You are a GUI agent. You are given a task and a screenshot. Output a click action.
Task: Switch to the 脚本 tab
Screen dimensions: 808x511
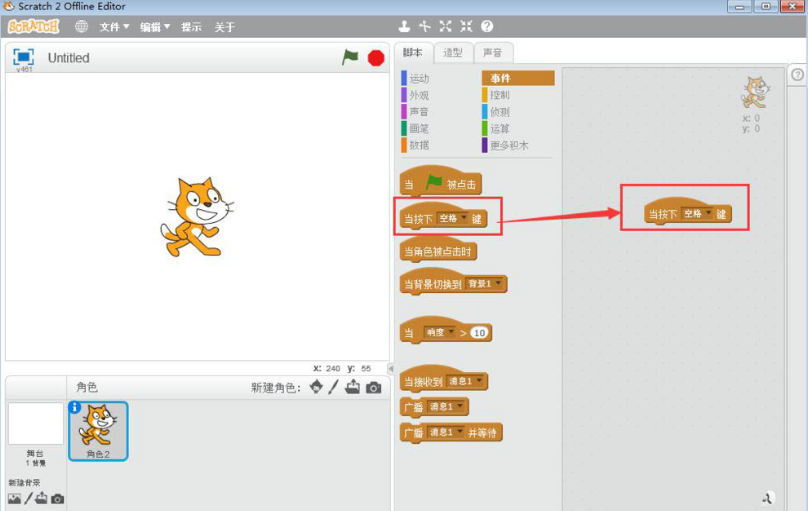[x=413, y=52]
